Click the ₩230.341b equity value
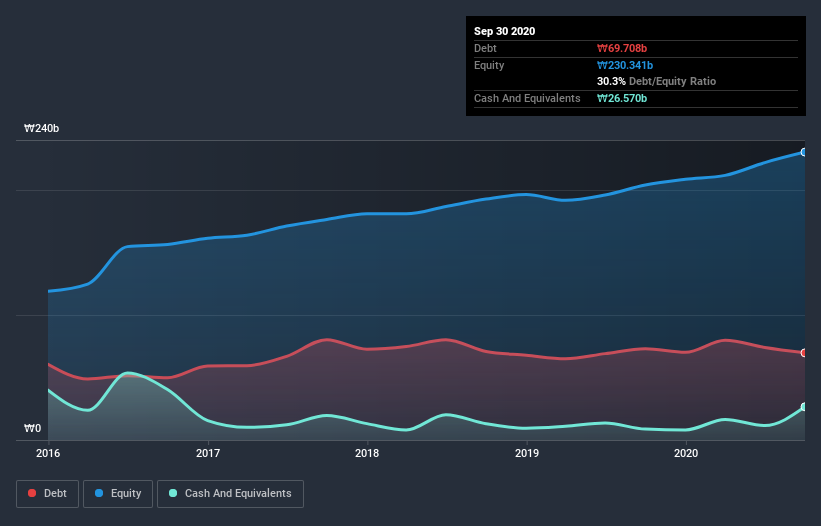Viewport: 821px width, 526px height. [625, 65]
